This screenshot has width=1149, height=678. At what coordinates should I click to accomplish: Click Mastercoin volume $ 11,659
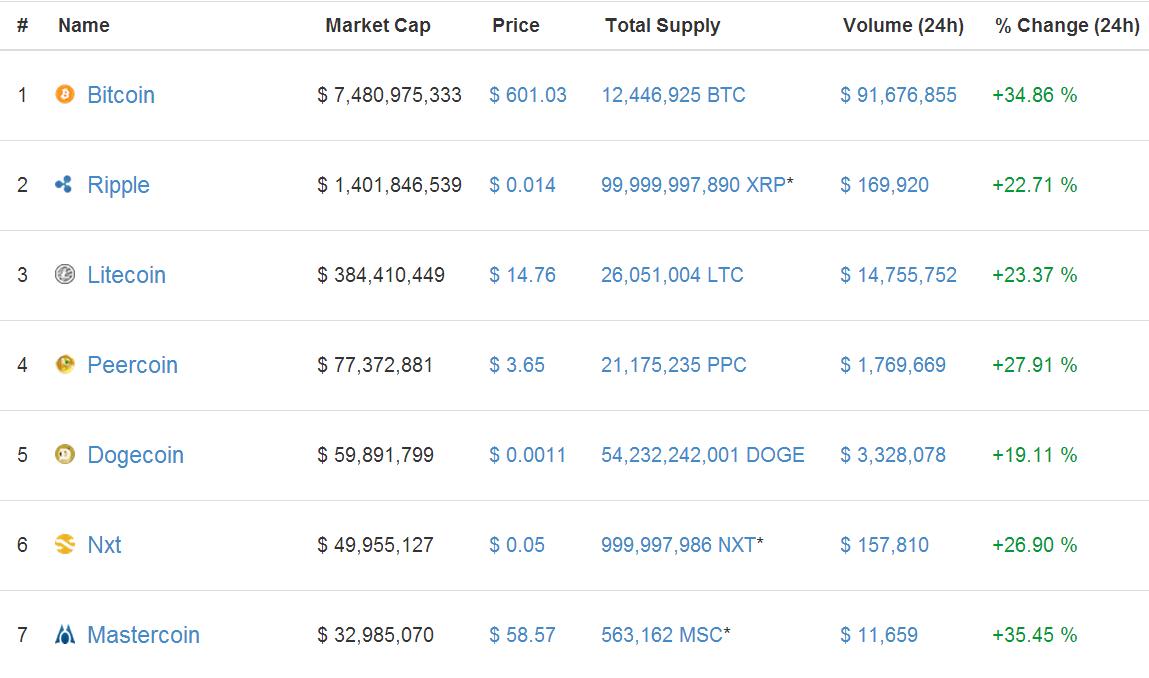(879, 635)
